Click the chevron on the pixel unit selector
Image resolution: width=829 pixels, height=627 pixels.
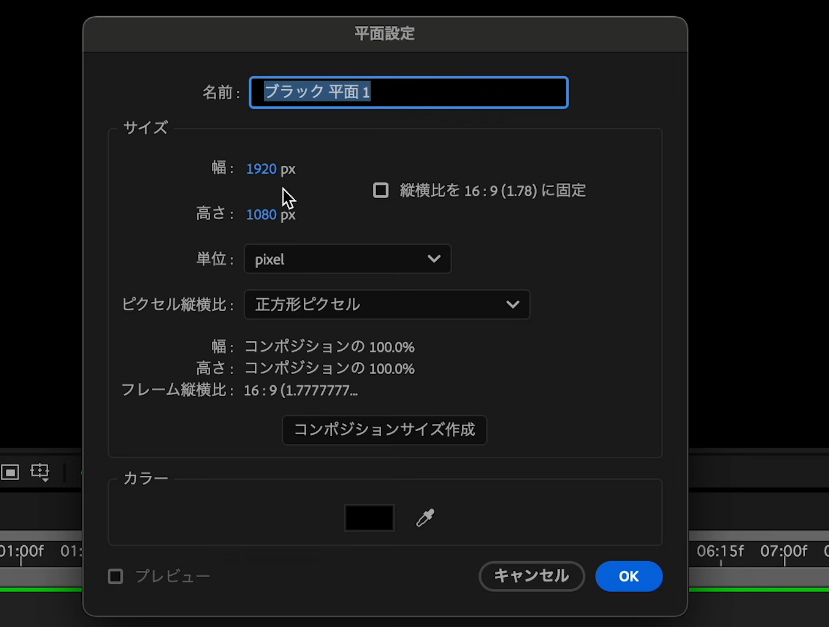[x=434, y=258]
